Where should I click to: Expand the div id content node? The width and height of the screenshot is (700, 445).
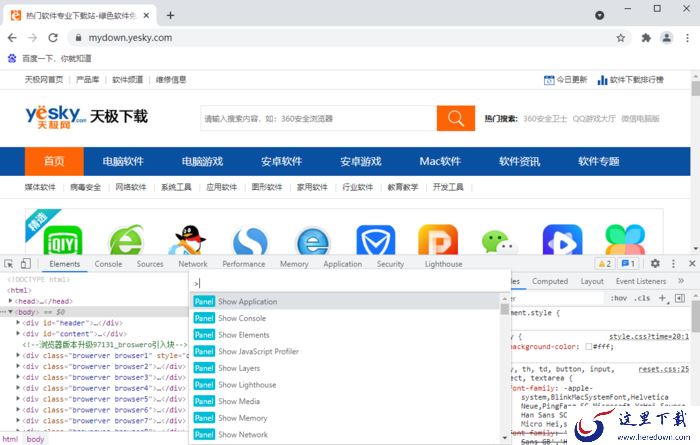pyautogui.click(x=18, y=333)
